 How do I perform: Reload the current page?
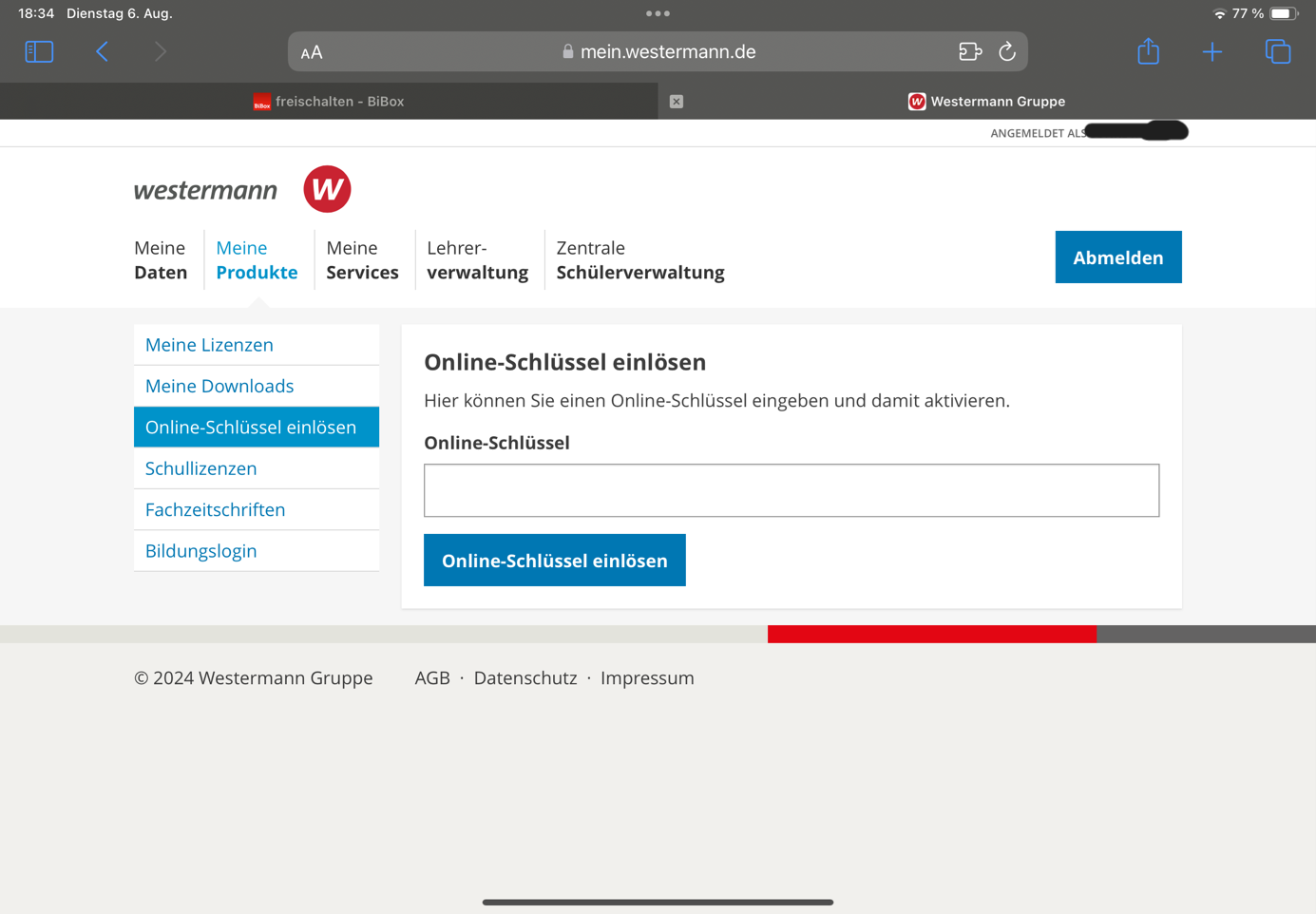click(x=1007, y=51)
